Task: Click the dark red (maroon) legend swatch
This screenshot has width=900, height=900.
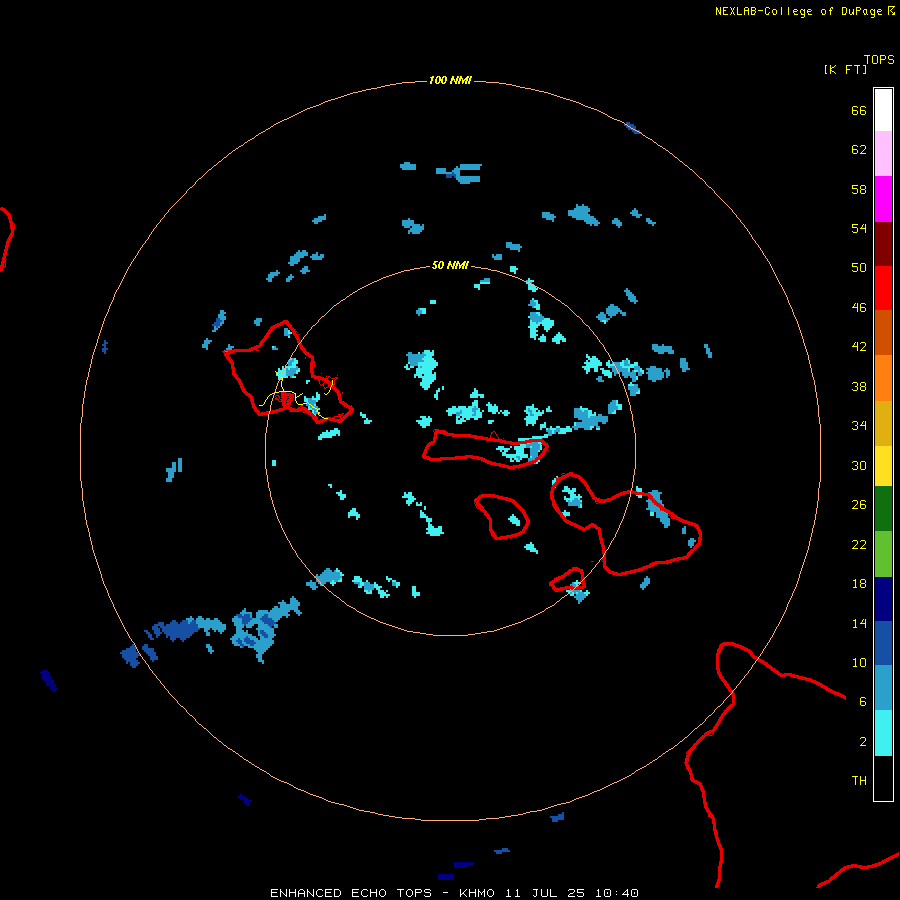Action: (883, 244)
